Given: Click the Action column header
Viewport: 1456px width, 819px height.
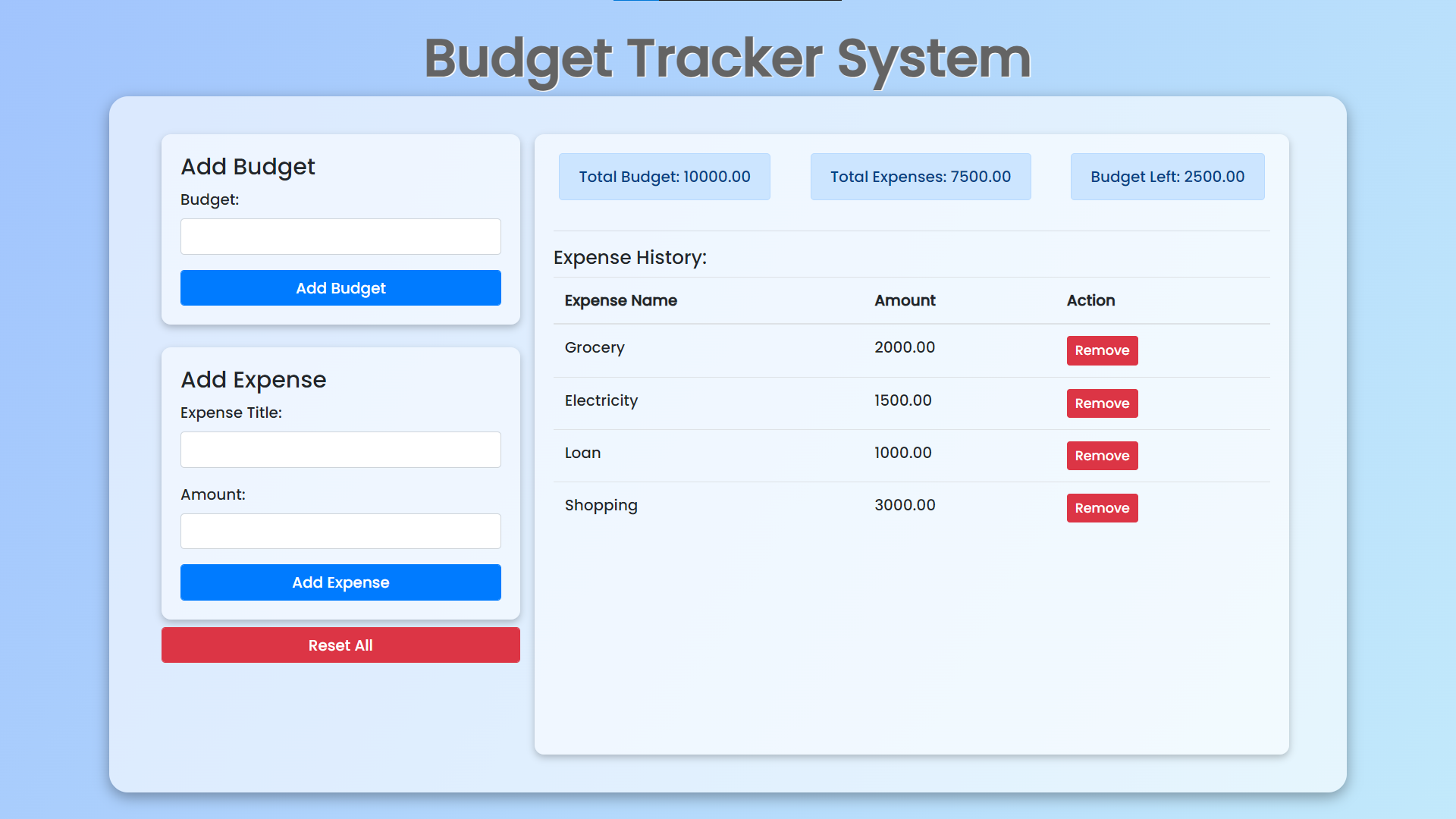Looking at the screenshot, I should (1090, 300).
